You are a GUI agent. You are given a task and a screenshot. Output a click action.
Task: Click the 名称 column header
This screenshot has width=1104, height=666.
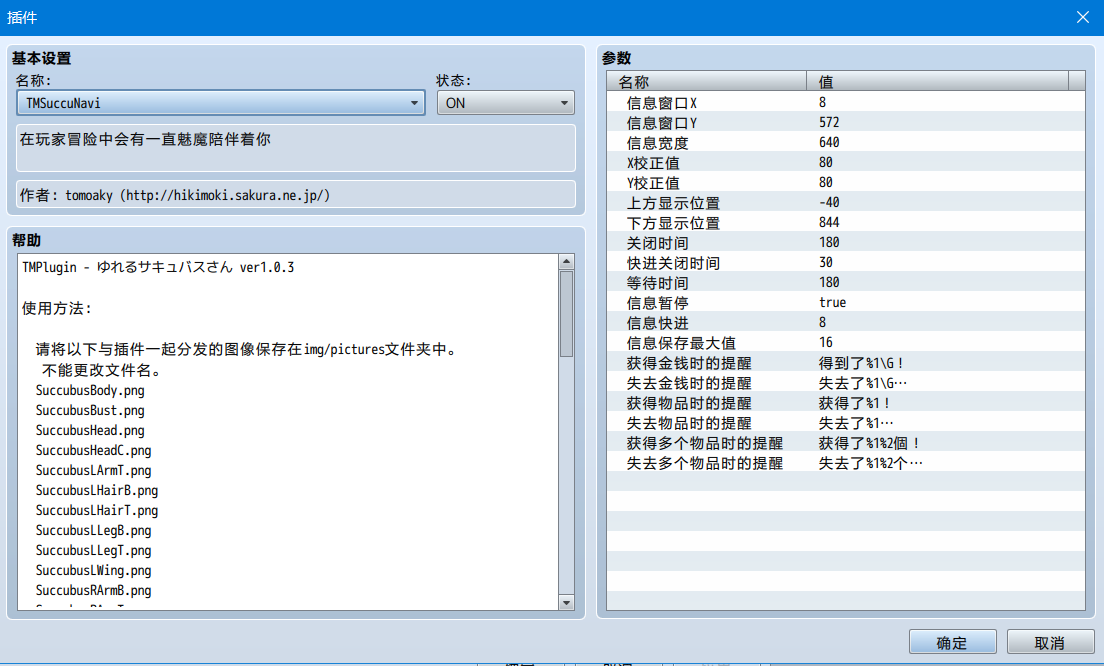click(706, 82)
